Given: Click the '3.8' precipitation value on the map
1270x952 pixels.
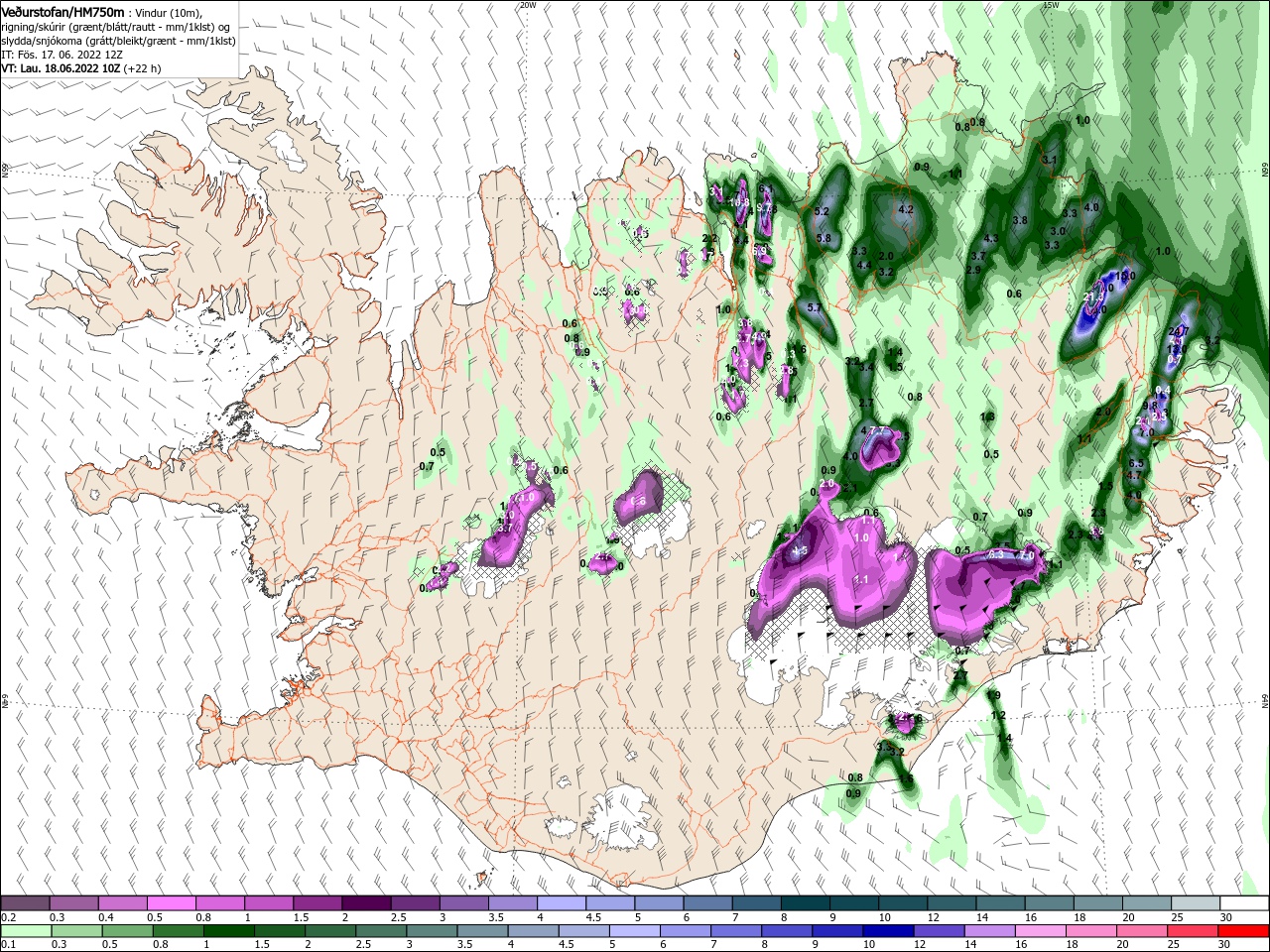Looking at the screenshot, I should tap(1020, 220).
